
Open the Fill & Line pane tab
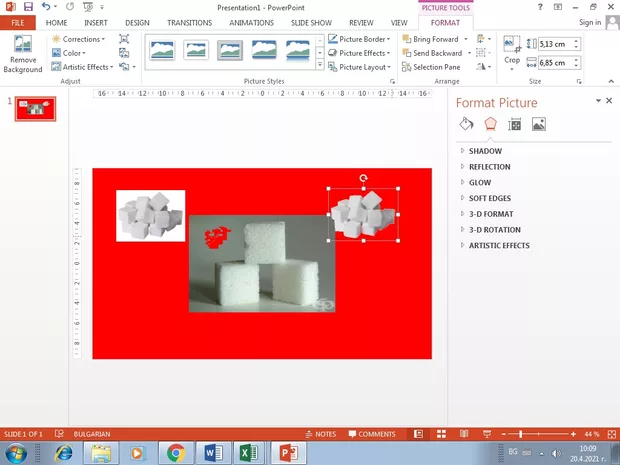pos(466,124)
